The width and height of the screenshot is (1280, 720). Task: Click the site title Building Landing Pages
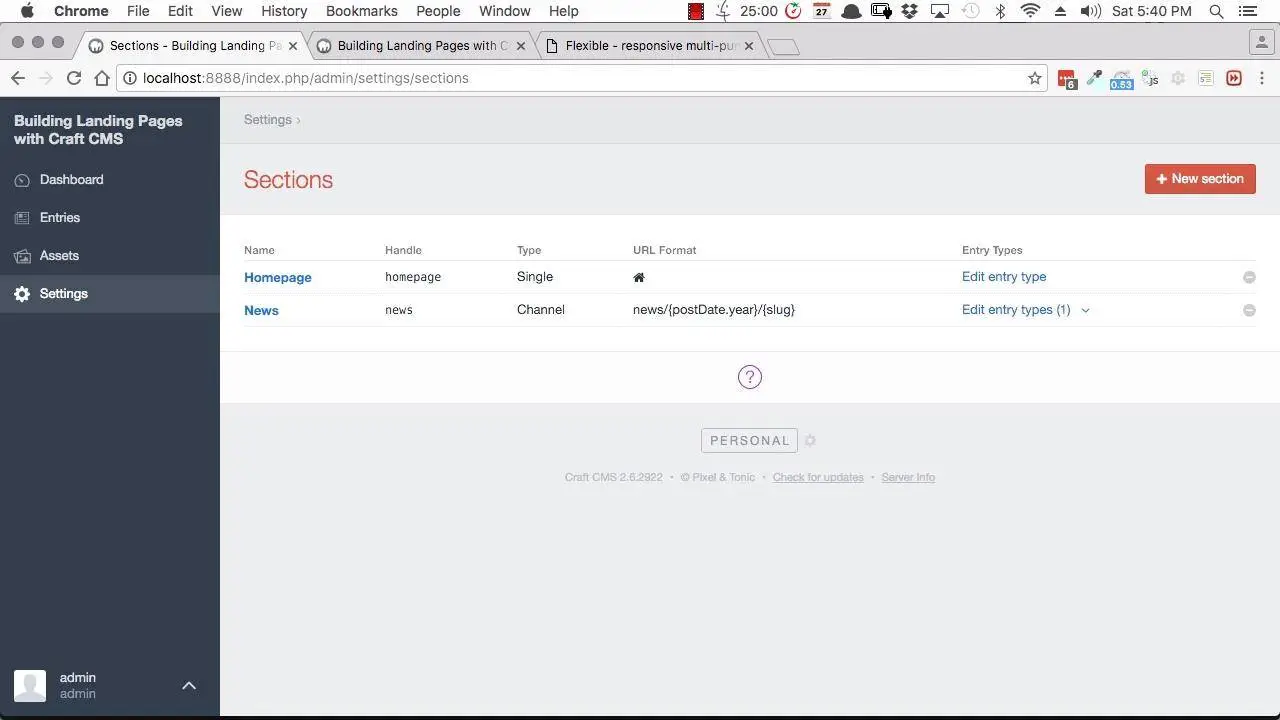tap(98, 130)
